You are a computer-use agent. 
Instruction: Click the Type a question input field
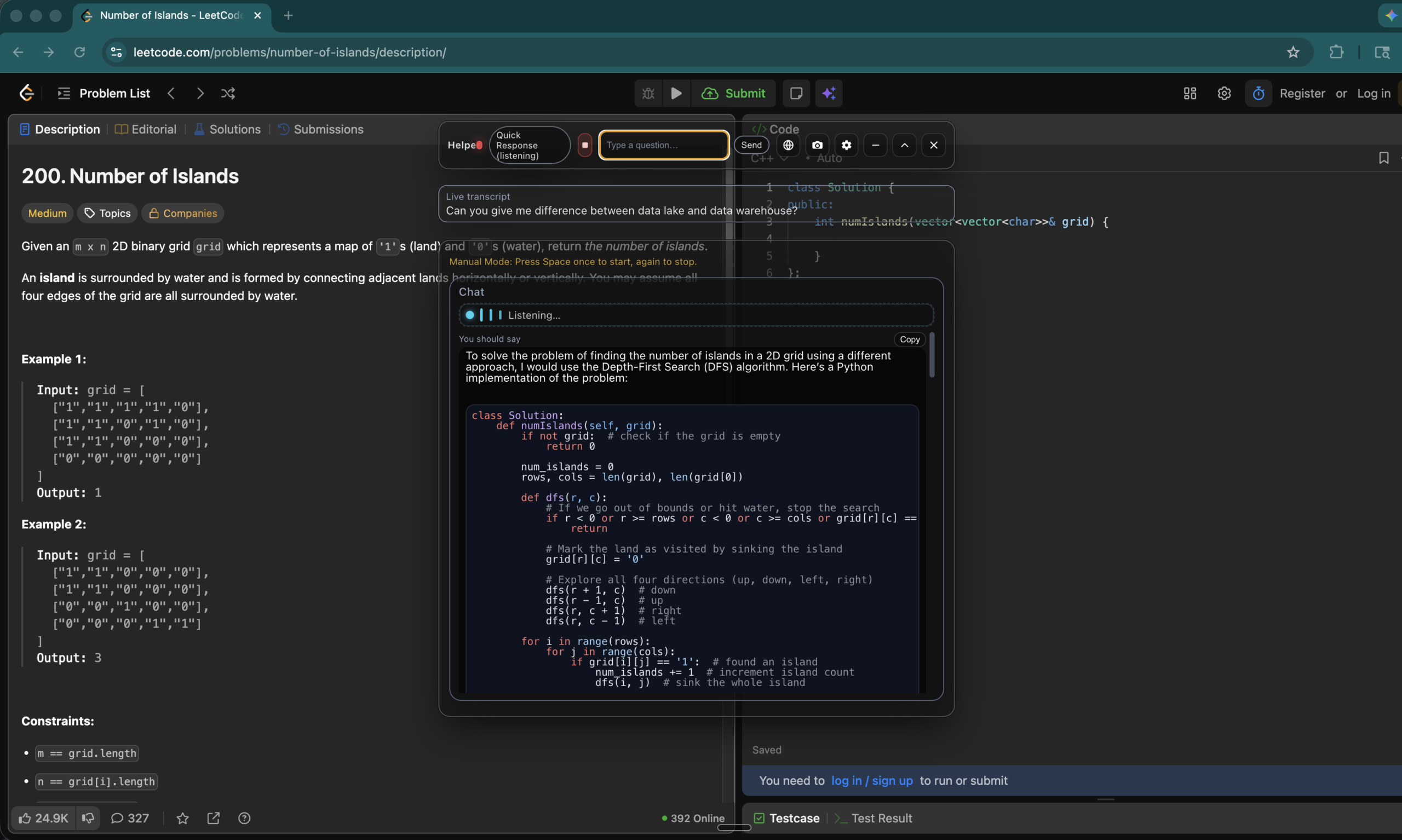pos(663,145)
